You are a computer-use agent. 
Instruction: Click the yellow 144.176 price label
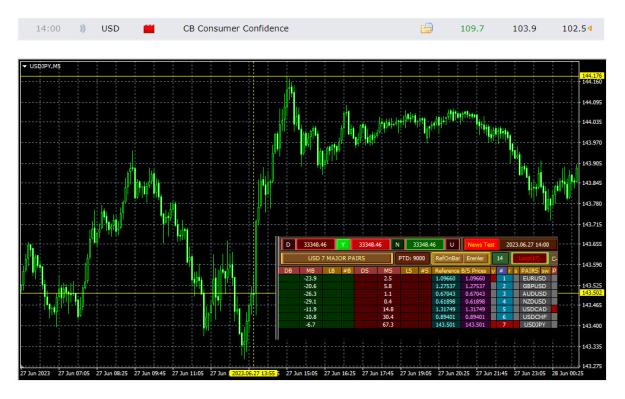click(x=592, y=76)
